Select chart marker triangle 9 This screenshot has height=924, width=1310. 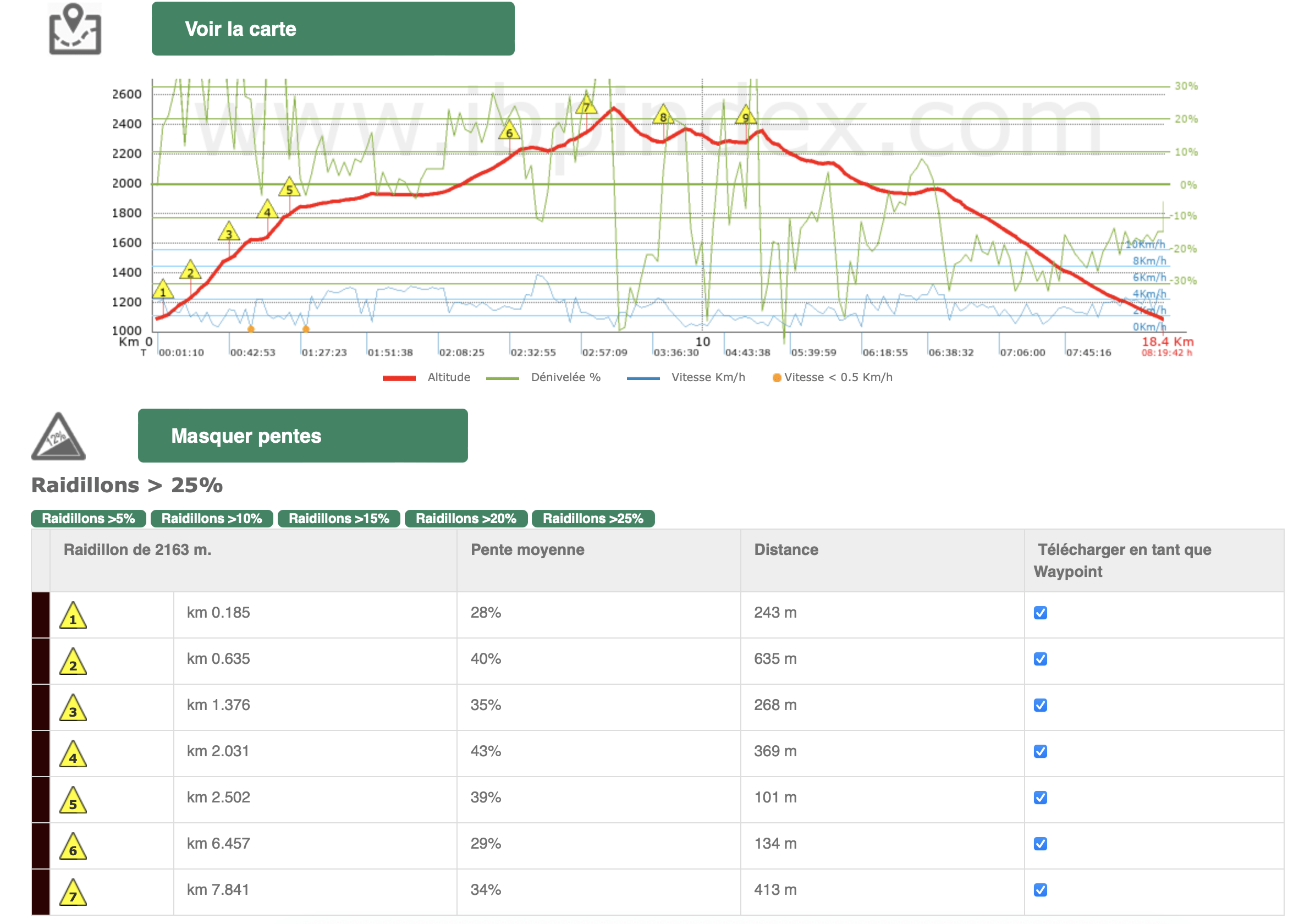click(746, 116)
